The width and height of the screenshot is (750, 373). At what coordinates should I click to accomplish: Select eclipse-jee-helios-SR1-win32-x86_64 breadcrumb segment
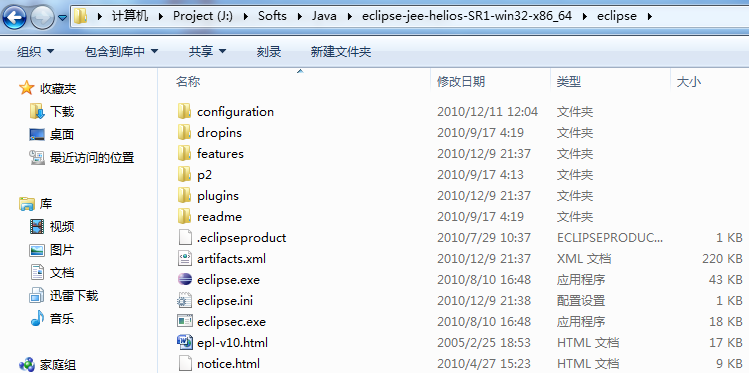[x=467, y=16]
